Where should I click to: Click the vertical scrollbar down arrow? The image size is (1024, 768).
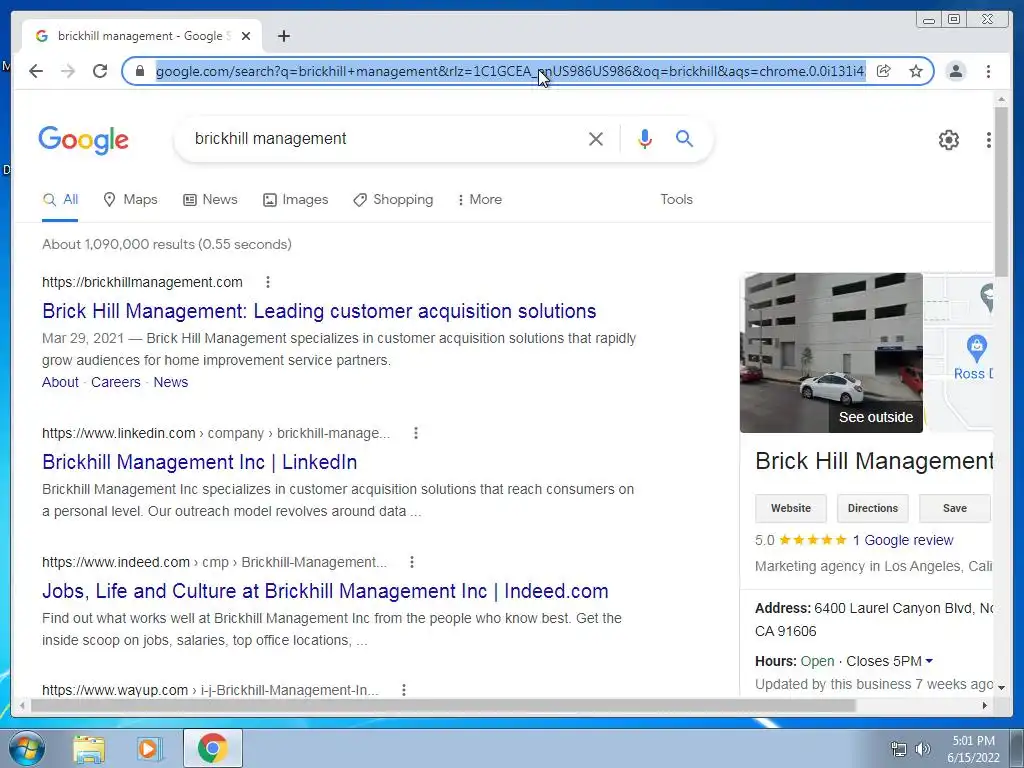[1001, 687]
